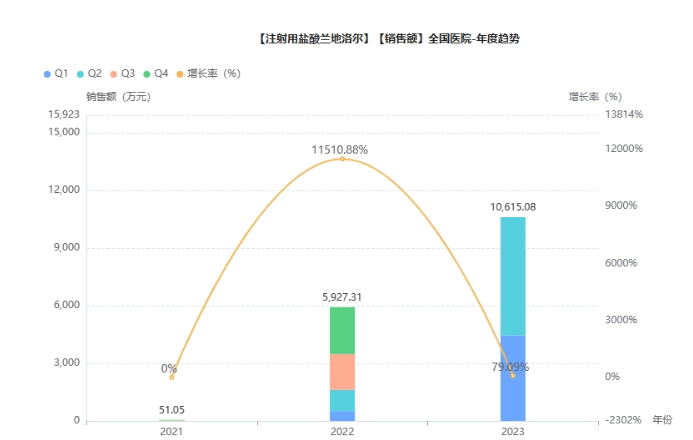Select the cyan Q2 segment of the 2023 bar

tap(513, 277)
